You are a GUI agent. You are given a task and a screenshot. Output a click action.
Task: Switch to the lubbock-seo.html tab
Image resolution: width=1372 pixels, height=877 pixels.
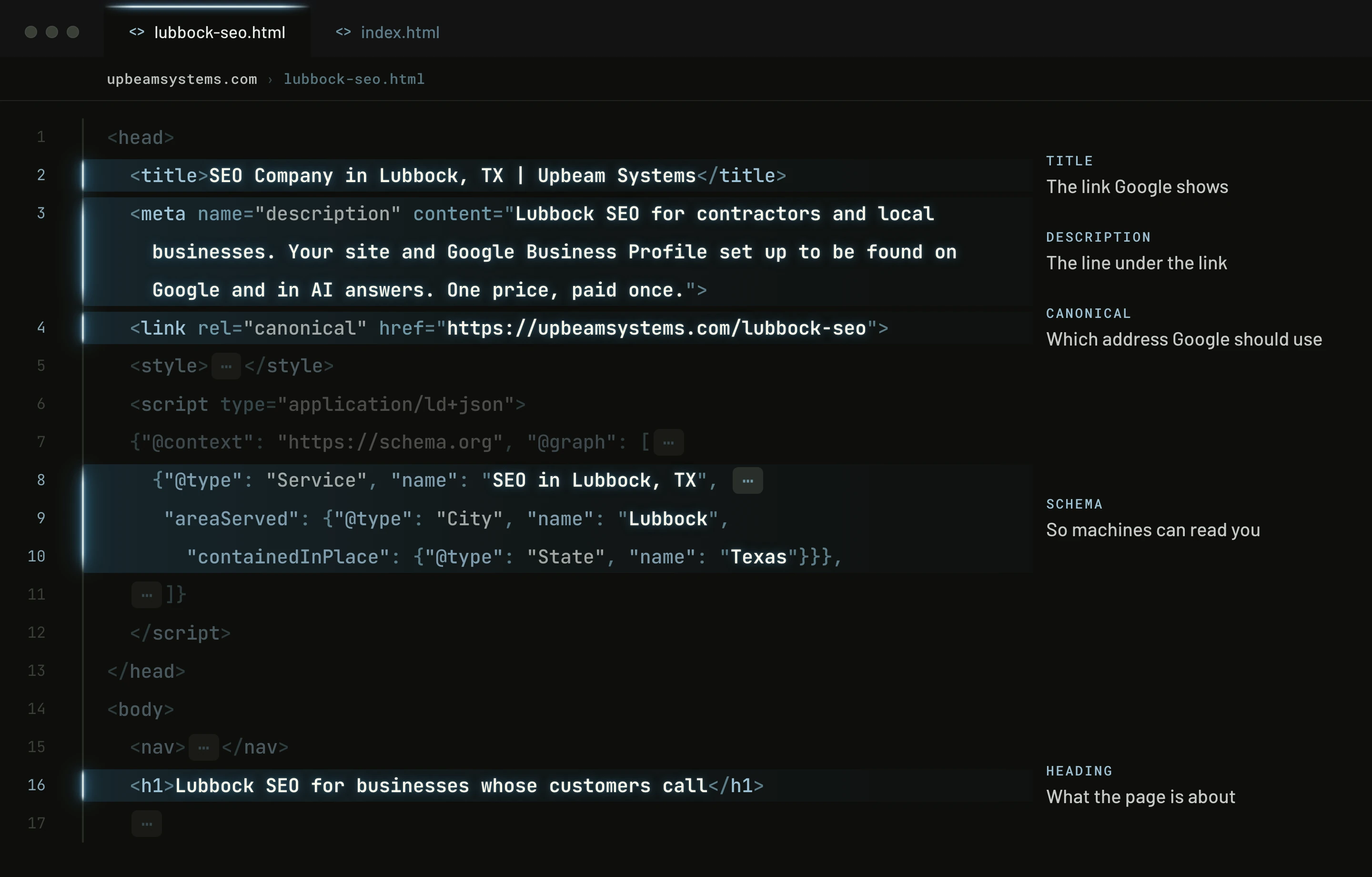(x=207, y=32)
